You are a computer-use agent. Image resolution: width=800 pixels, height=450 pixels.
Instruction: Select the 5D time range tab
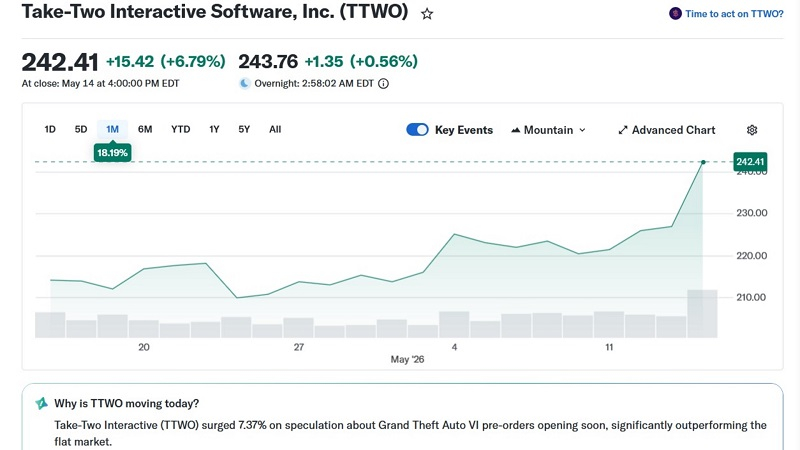[x=81, y=129]
